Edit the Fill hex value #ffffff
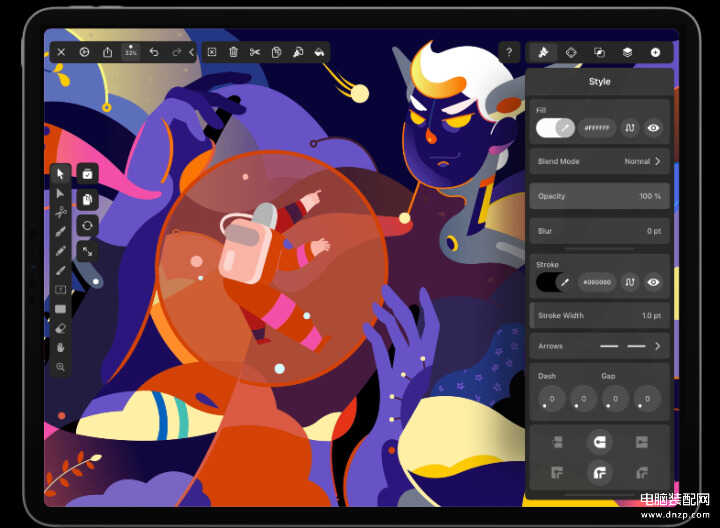The image size is (720, 528). [x=597, y=128]
